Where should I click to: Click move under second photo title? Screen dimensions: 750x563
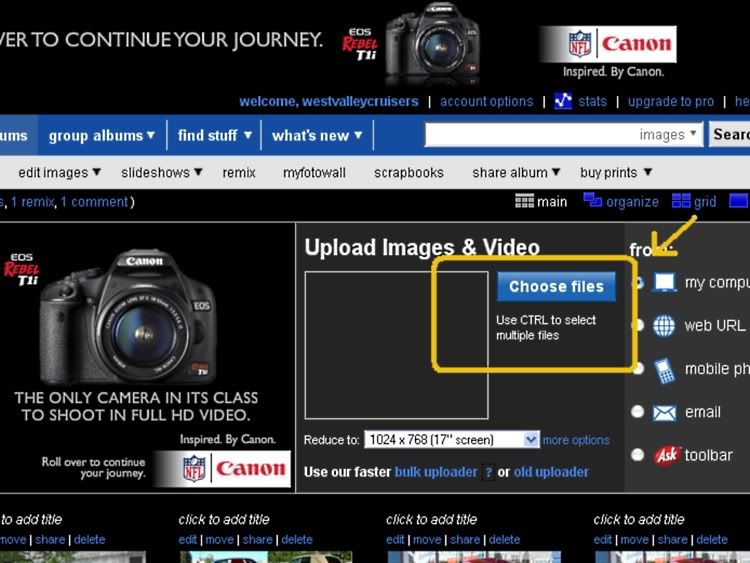(220, 540)
